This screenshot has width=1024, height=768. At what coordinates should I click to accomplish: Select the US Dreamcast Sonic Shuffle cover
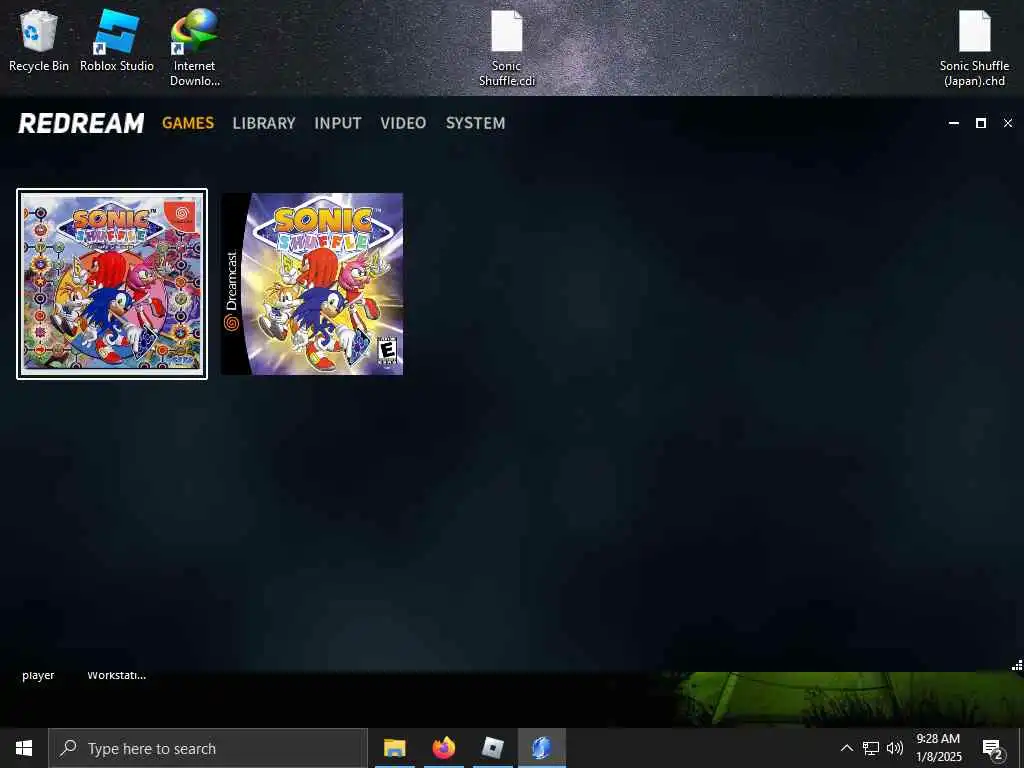click(x=312, y=283)
